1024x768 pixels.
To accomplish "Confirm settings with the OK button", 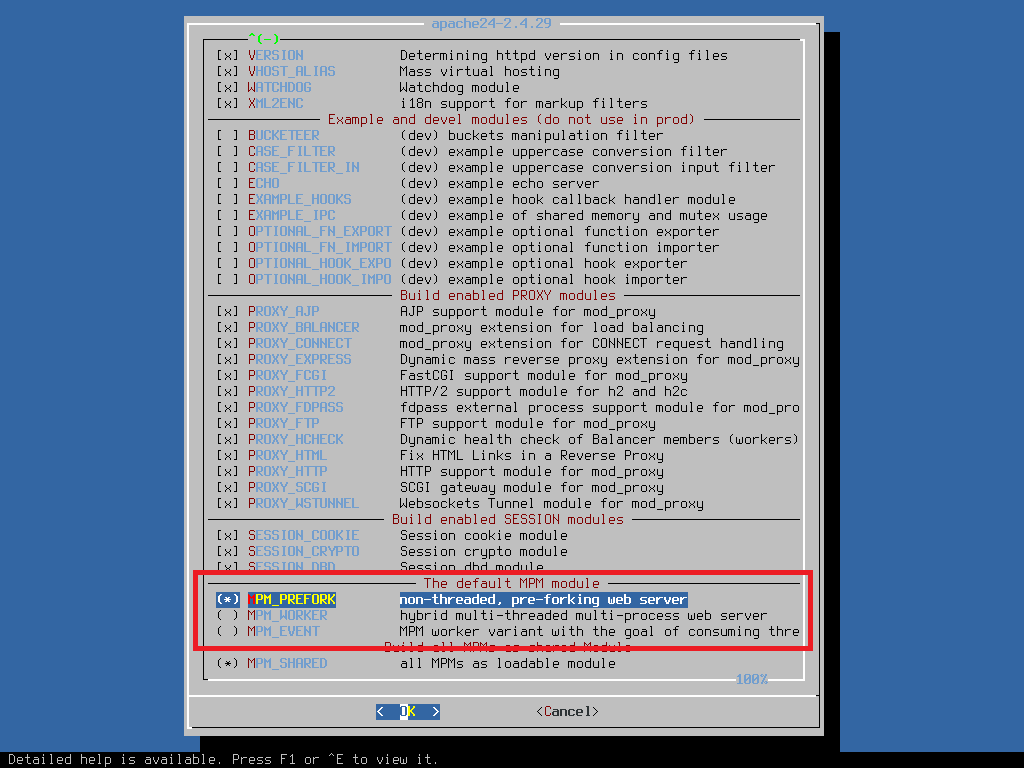I will pyautogui.click(x=408, y=711).
